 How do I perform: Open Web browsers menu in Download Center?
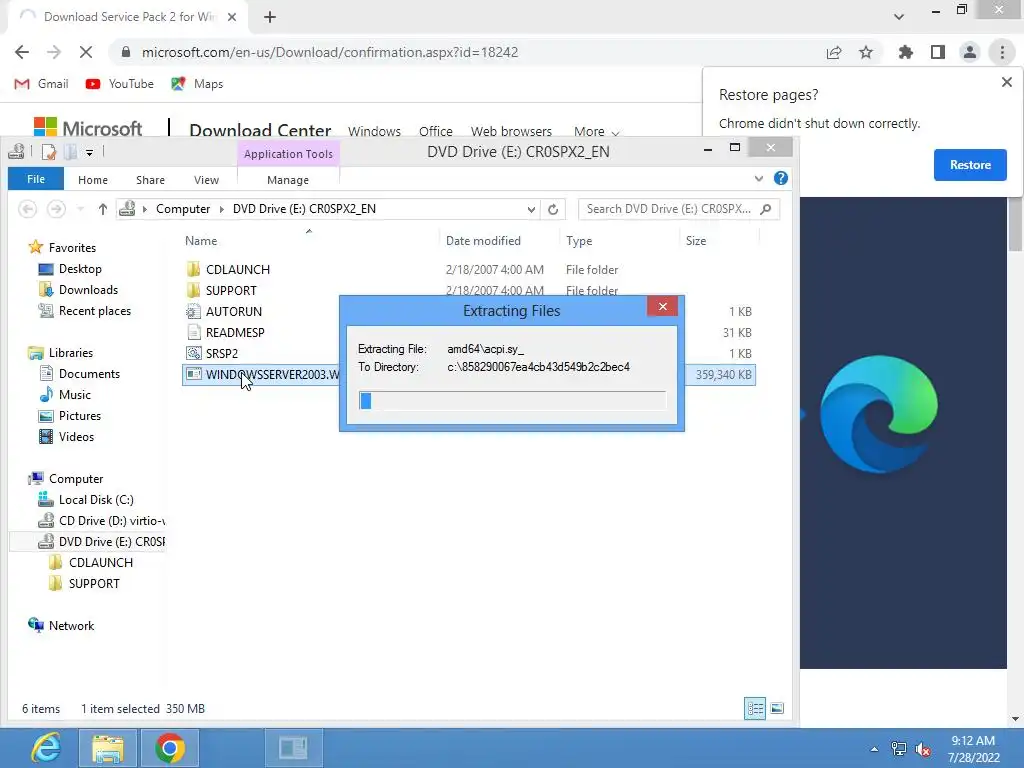click(x=511, y=131)
